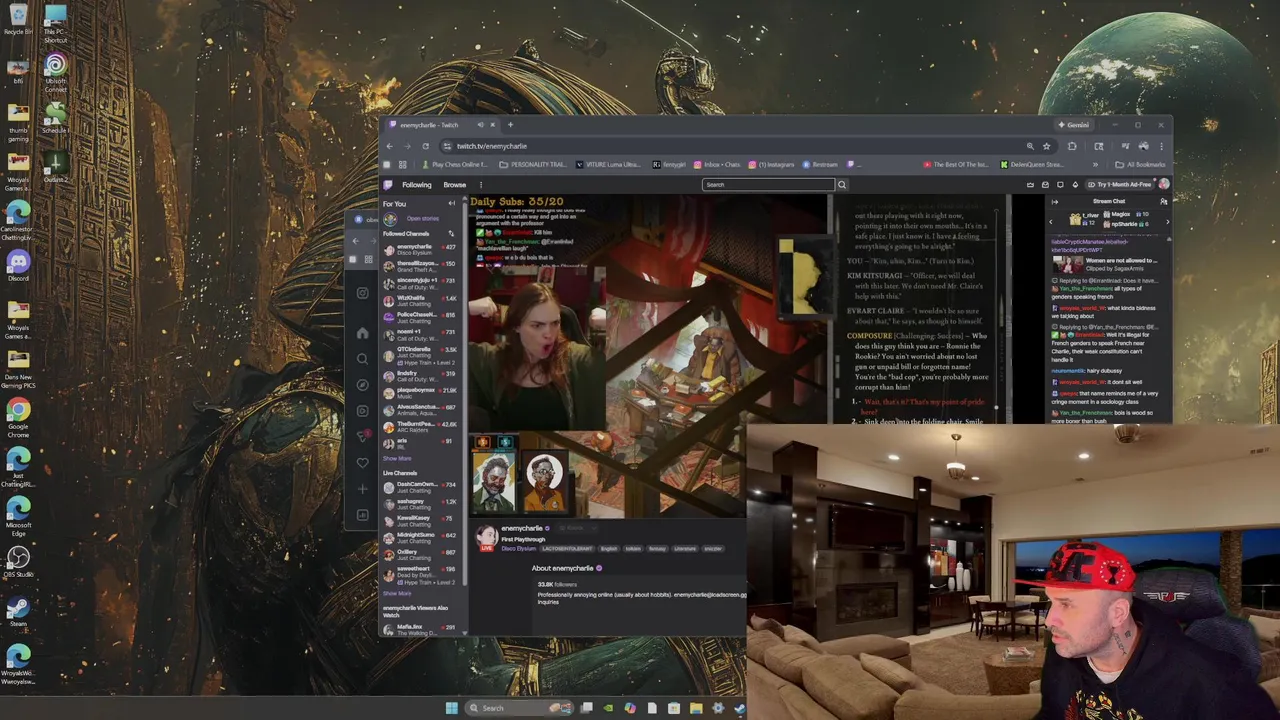
Task: Open the Twitch Prime loot crown icon
Action: (x=1030, y=185)
